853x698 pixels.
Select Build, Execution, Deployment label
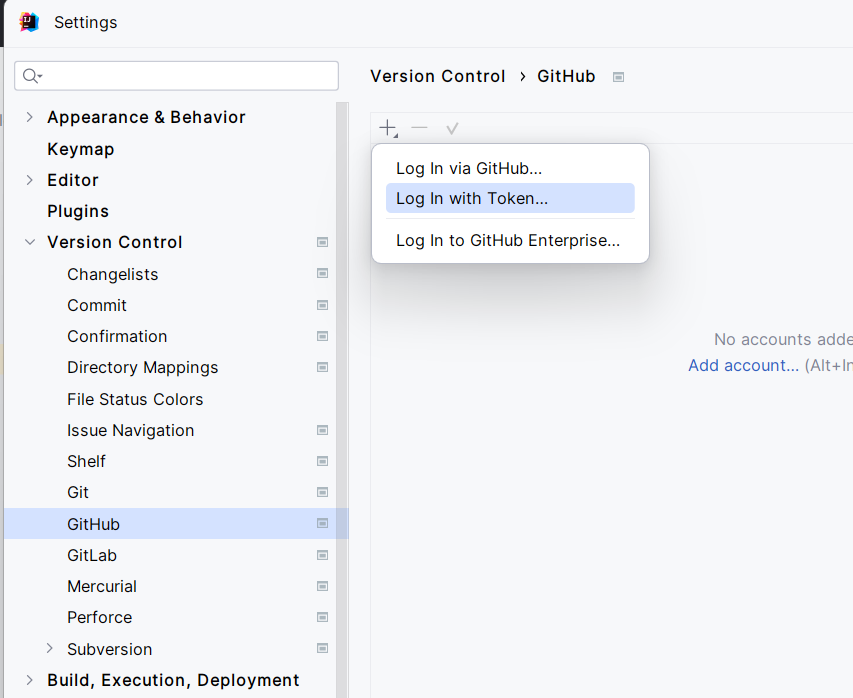[173, 680]
